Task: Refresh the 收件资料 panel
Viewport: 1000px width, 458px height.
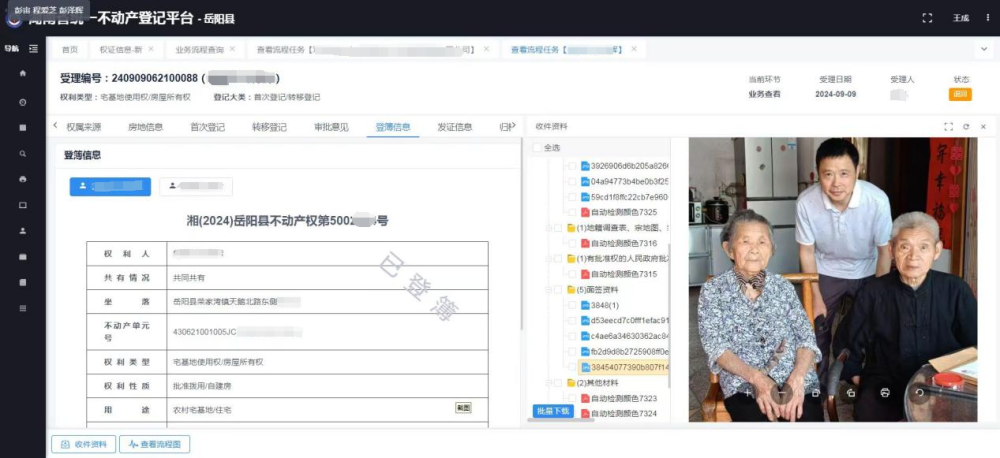Action: point(966,127)
